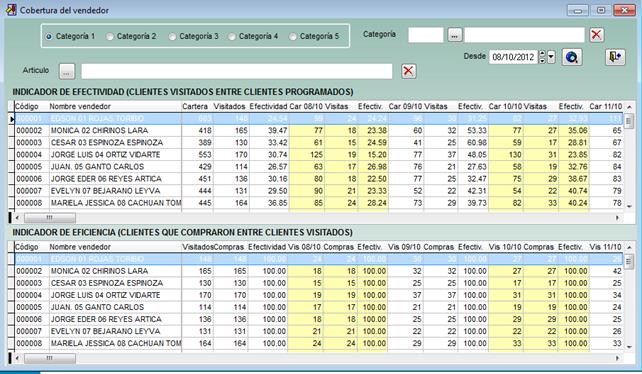This screenshot has width=642, height=374.
Task: Select MARIELA JESSICA 08 CACHUAN in efficiency grid
Action: click(x=116, y=343)
